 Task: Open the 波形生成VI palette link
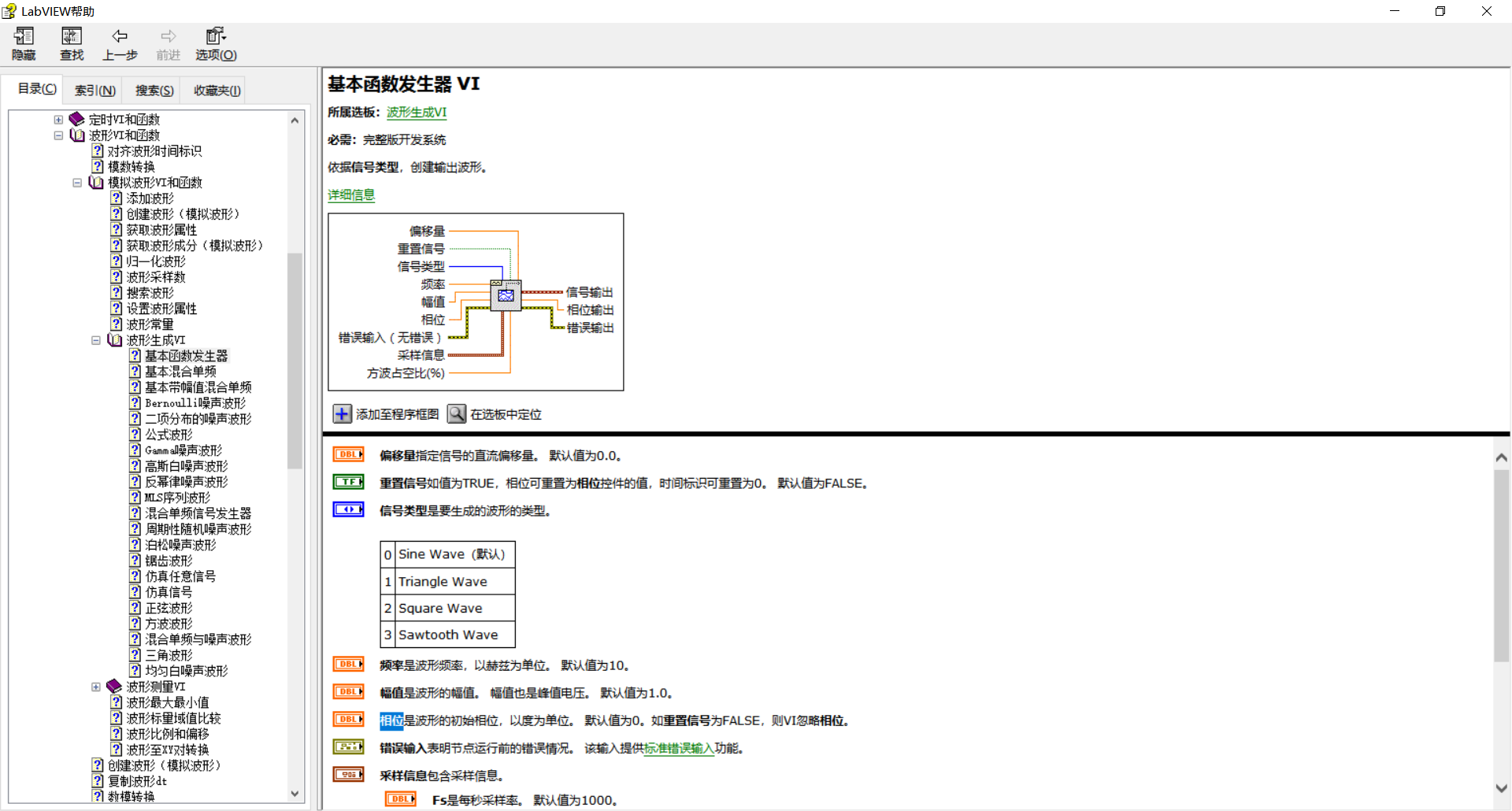tap(417, 112)
